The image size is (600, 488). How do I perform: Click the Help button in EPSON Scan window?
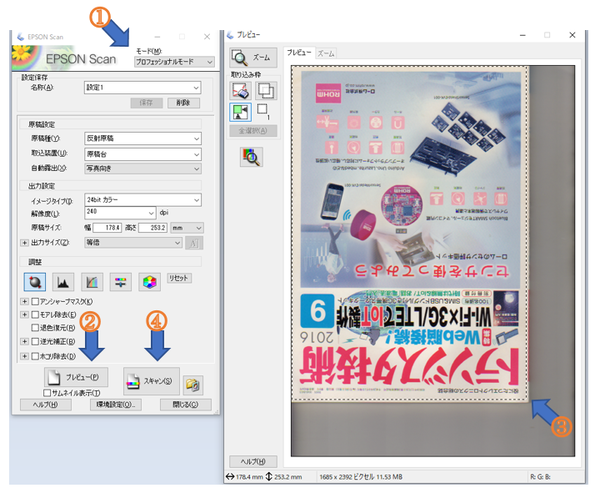[46, 405]
